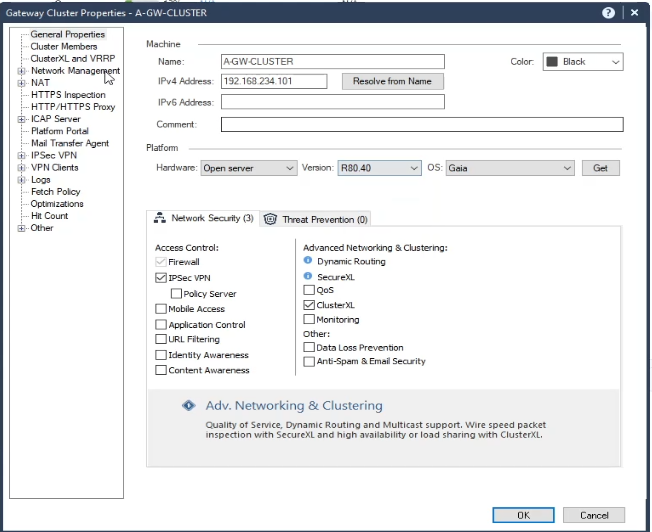Open the OS Gaia dropdown
The height and width of the screenshot is (532, 652).
click(x=510, y=168)
